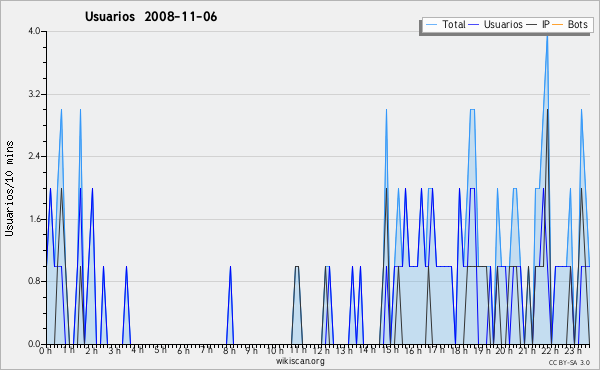
Task: Click the '1 h' x-axis label
Action: tap(68, 351)
